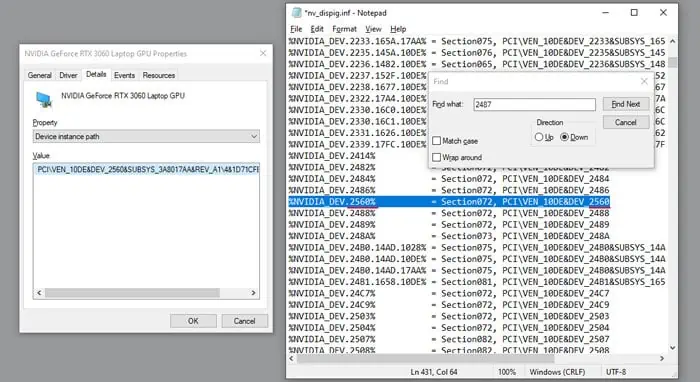Click the Find what text field
Screen dimensions: 700x382
click(x=534, y=104)
